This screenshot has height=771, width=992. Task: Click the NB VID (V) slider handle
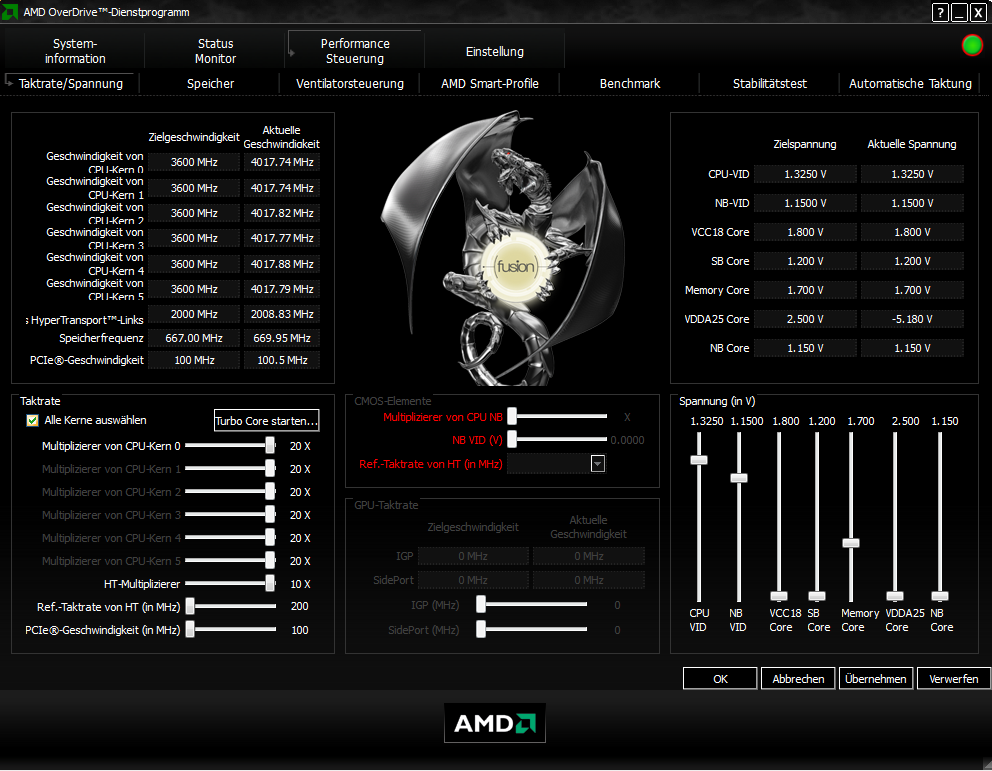coord(512,439)
